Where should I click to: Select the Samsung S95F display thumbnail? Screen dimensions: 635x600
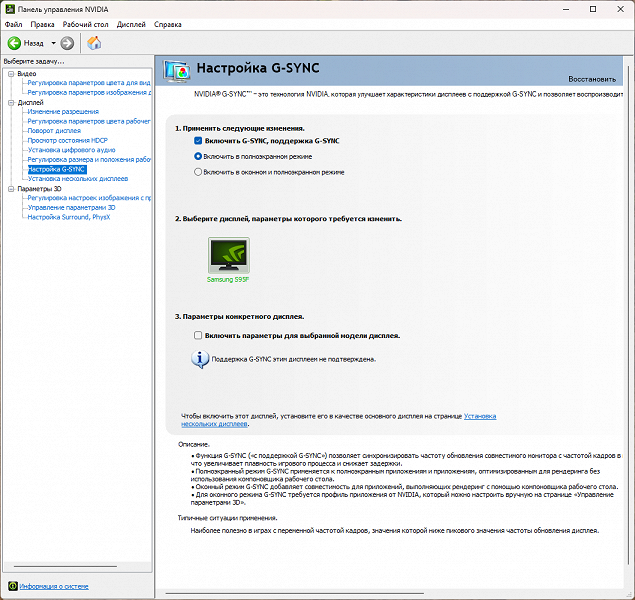(229, 255)
